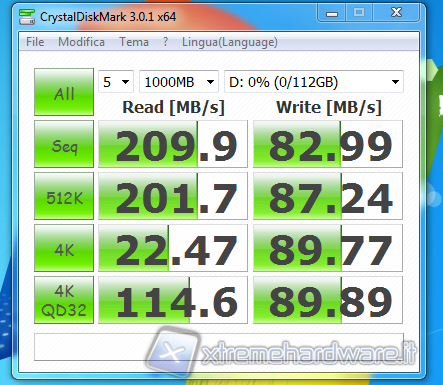This screenshot has height=385, width=443.
Task: Open the D: drive selection dropdown
Action: (x=314, y=82)
